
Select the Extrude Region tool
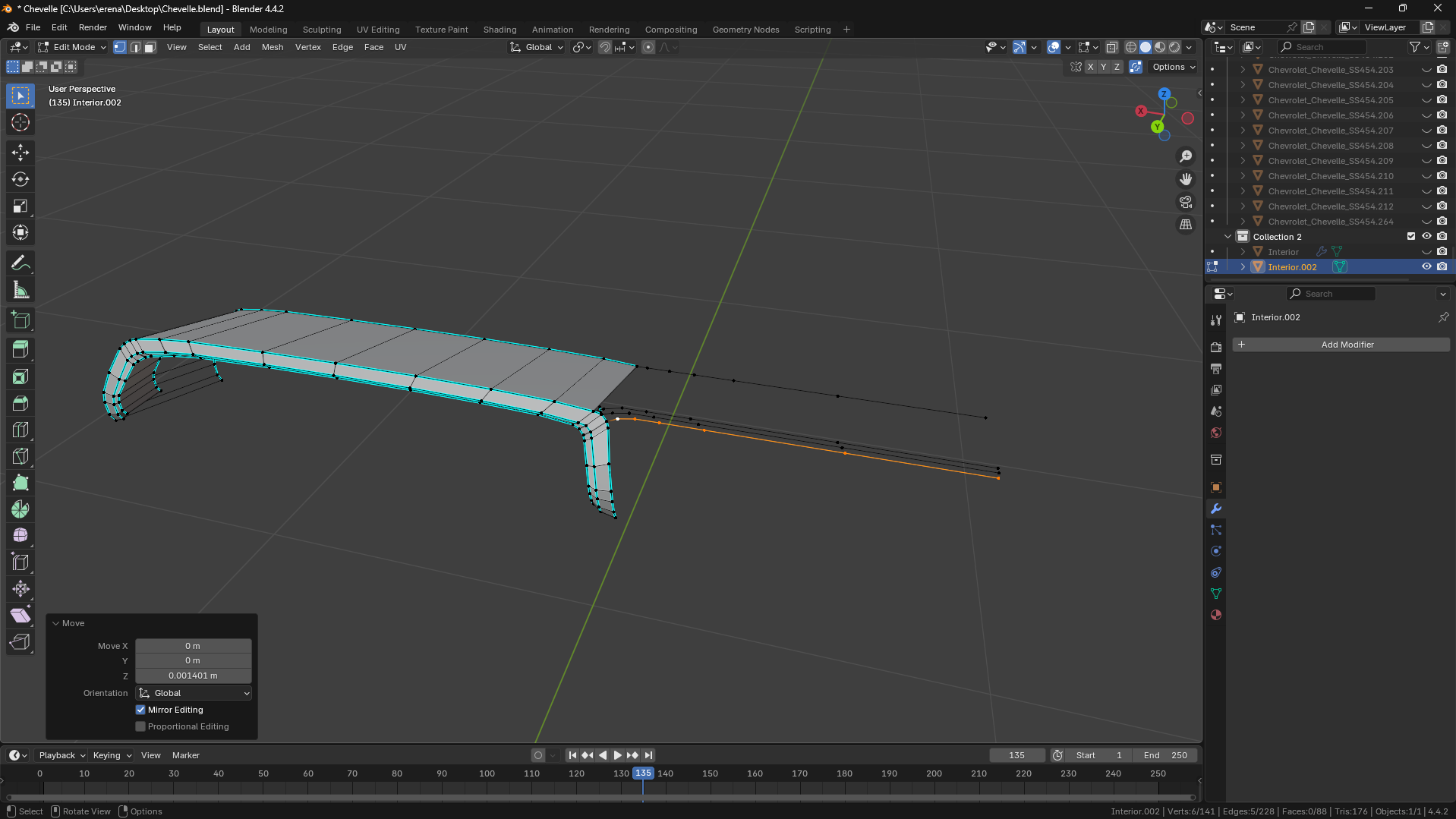tap(20, 350)
